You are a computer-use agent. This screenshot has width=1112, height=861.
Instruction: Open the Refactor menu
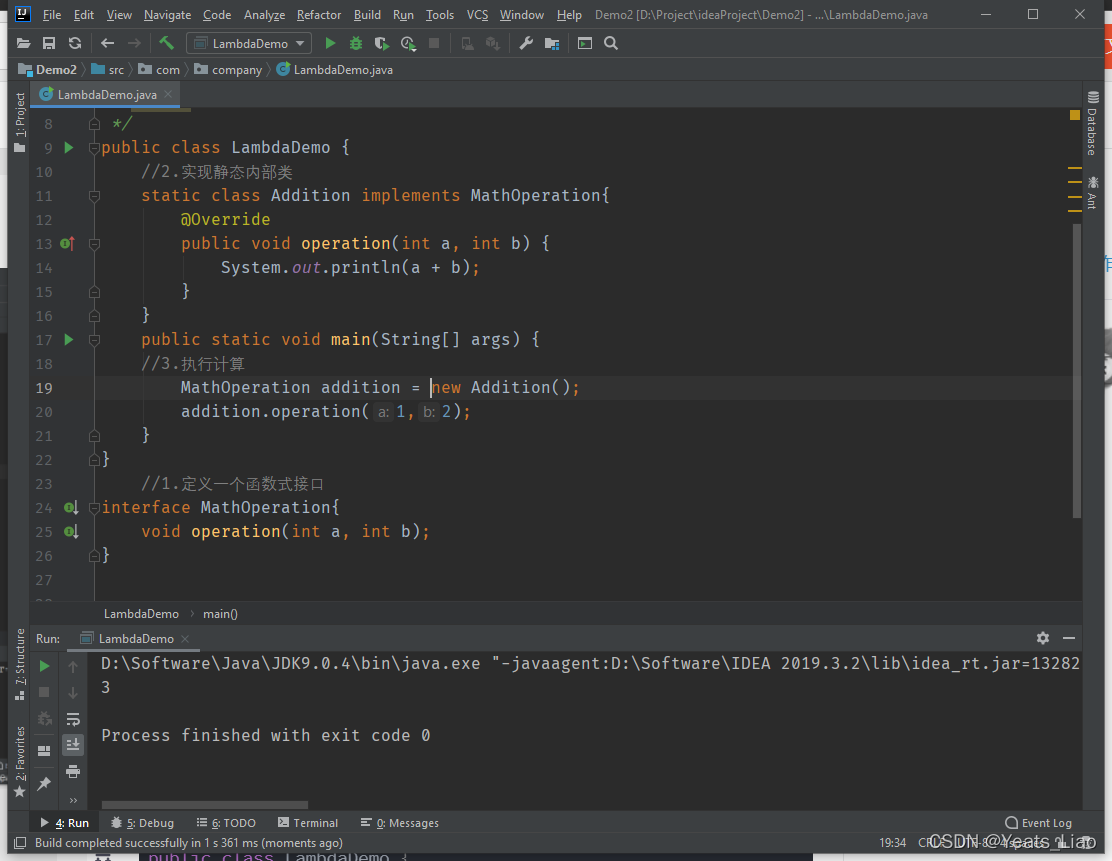pos(318,14)
